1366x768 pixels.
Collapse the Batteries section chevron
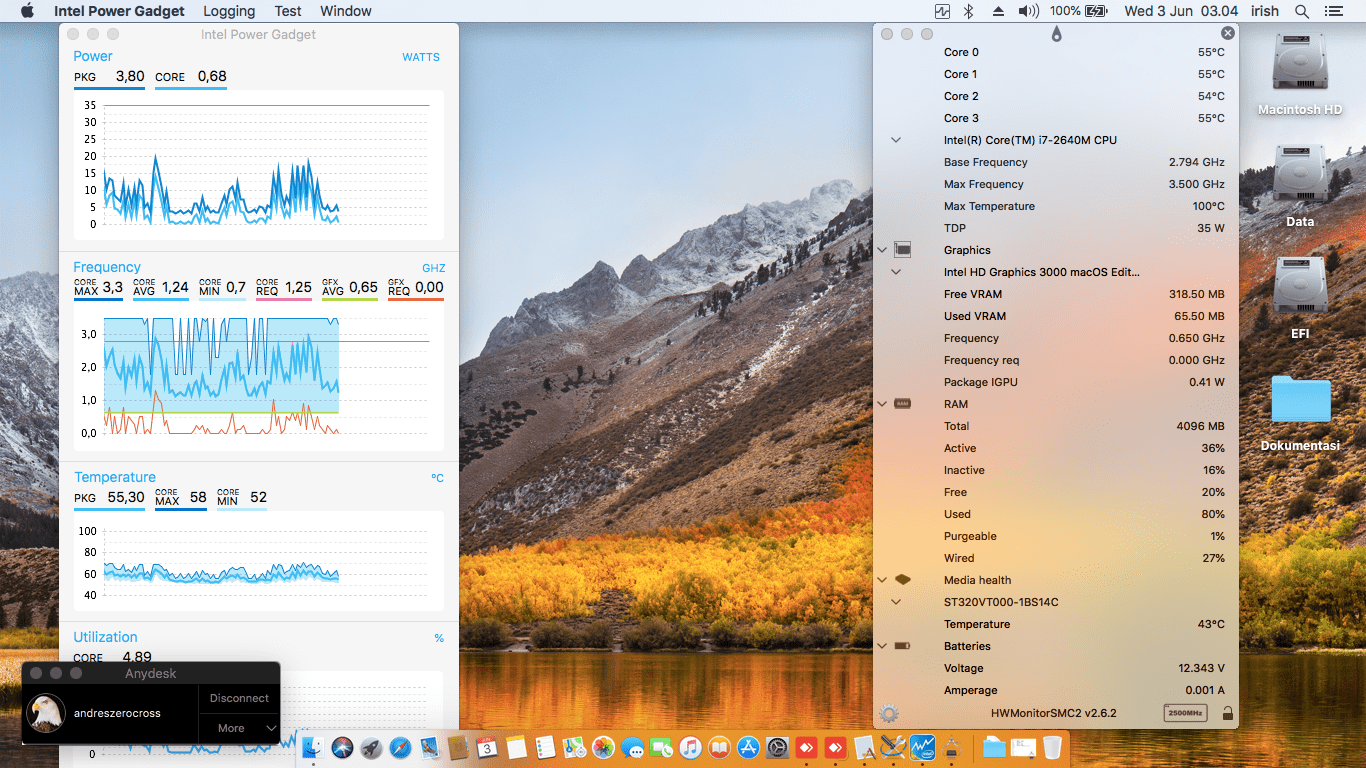coord(882,646)
